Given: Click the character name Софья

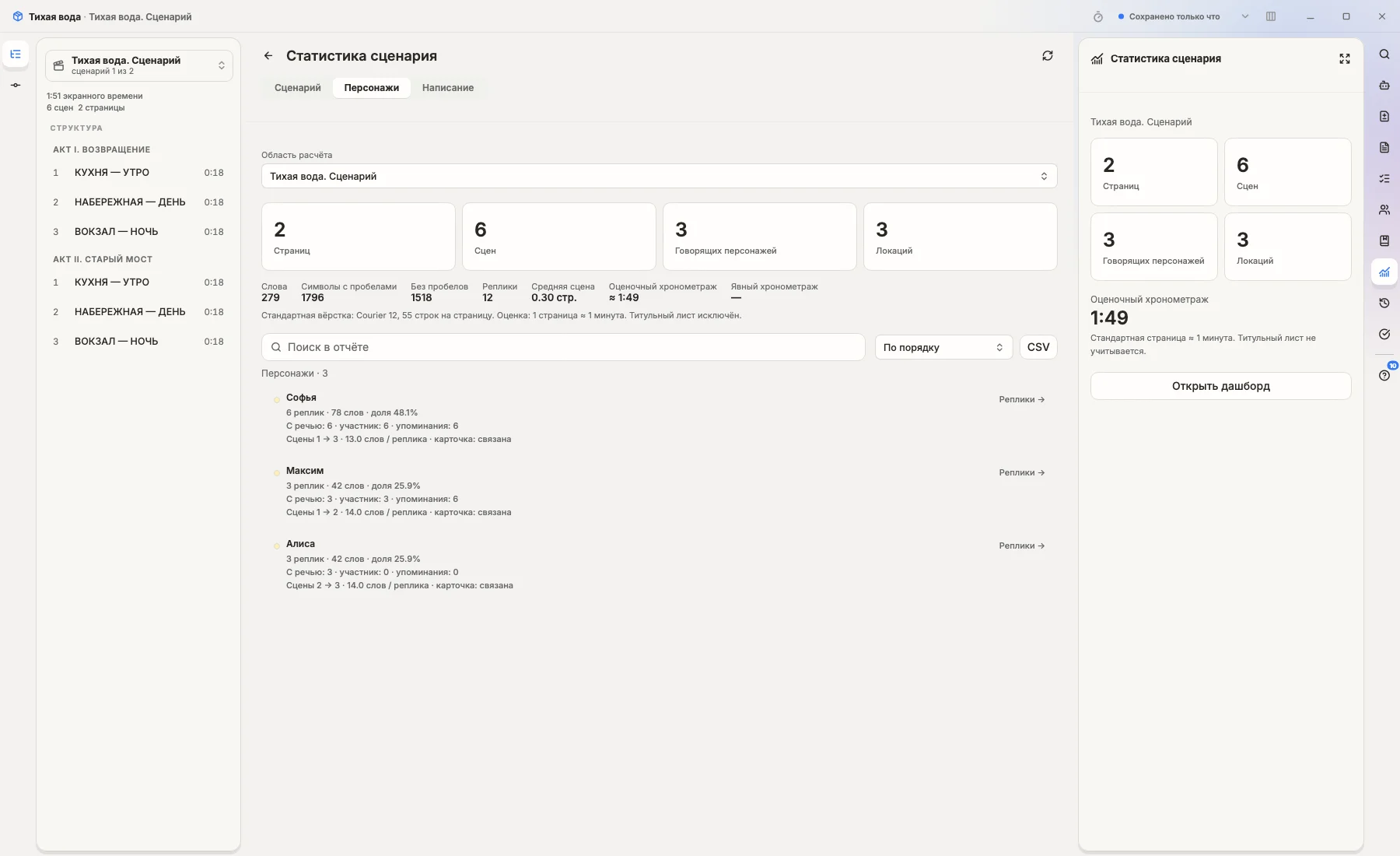Looking at the screenshot, I should [x=301, y=398].
